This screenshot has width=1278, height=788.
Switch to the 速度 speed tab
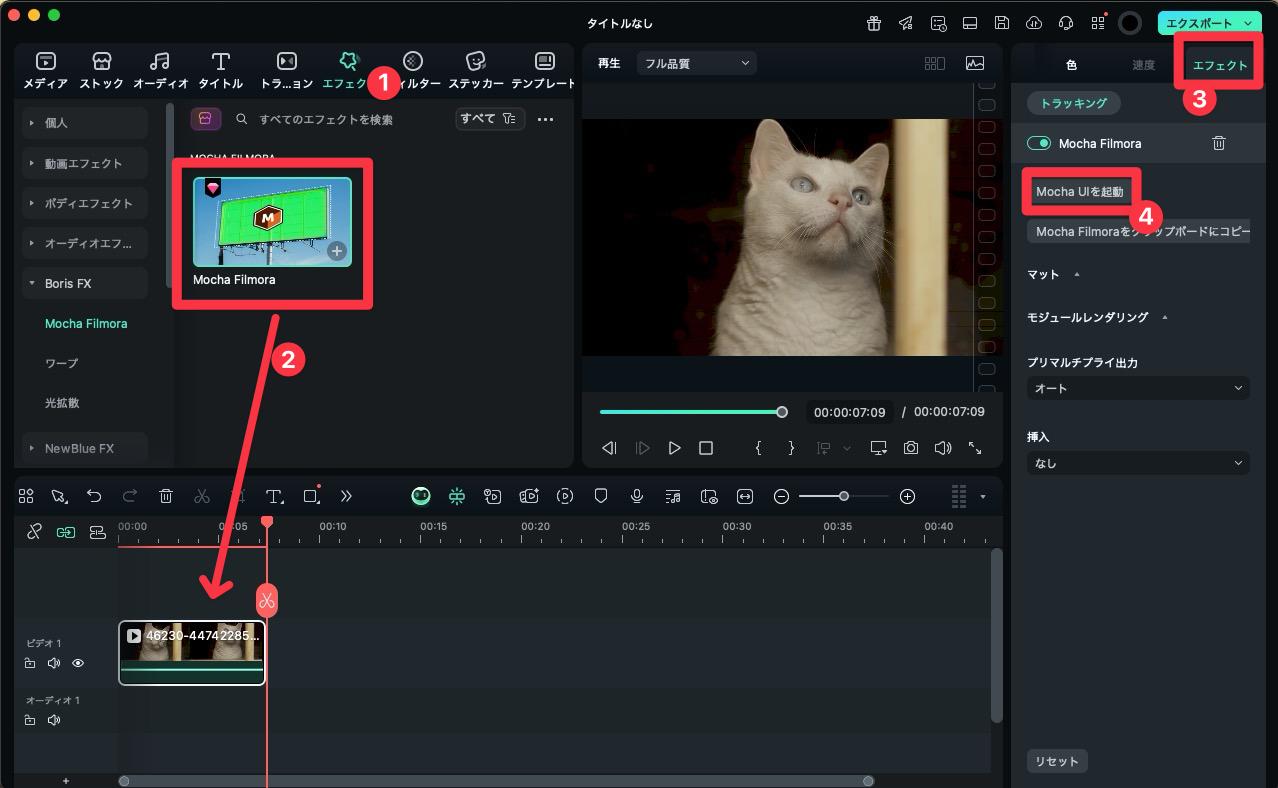click(1143, 65)
